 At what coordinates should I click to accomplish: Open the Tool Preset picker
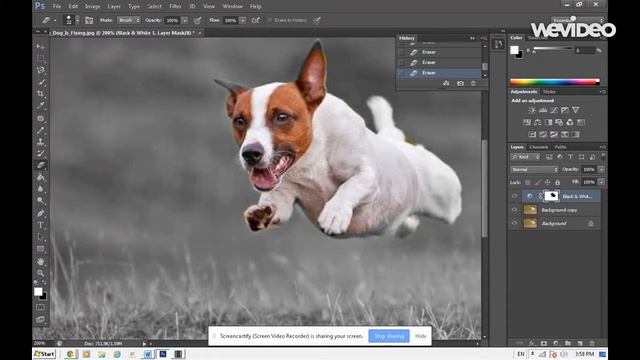pos(49,20)
